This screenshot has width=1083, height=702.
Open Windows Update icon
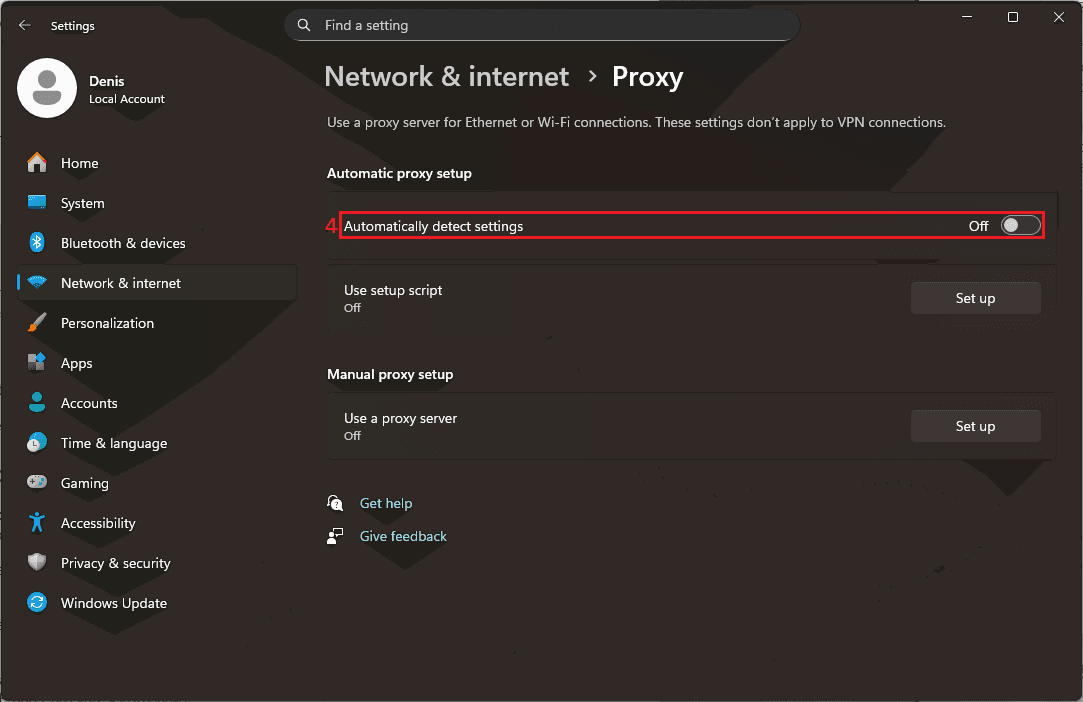click(x=37, y=603)
